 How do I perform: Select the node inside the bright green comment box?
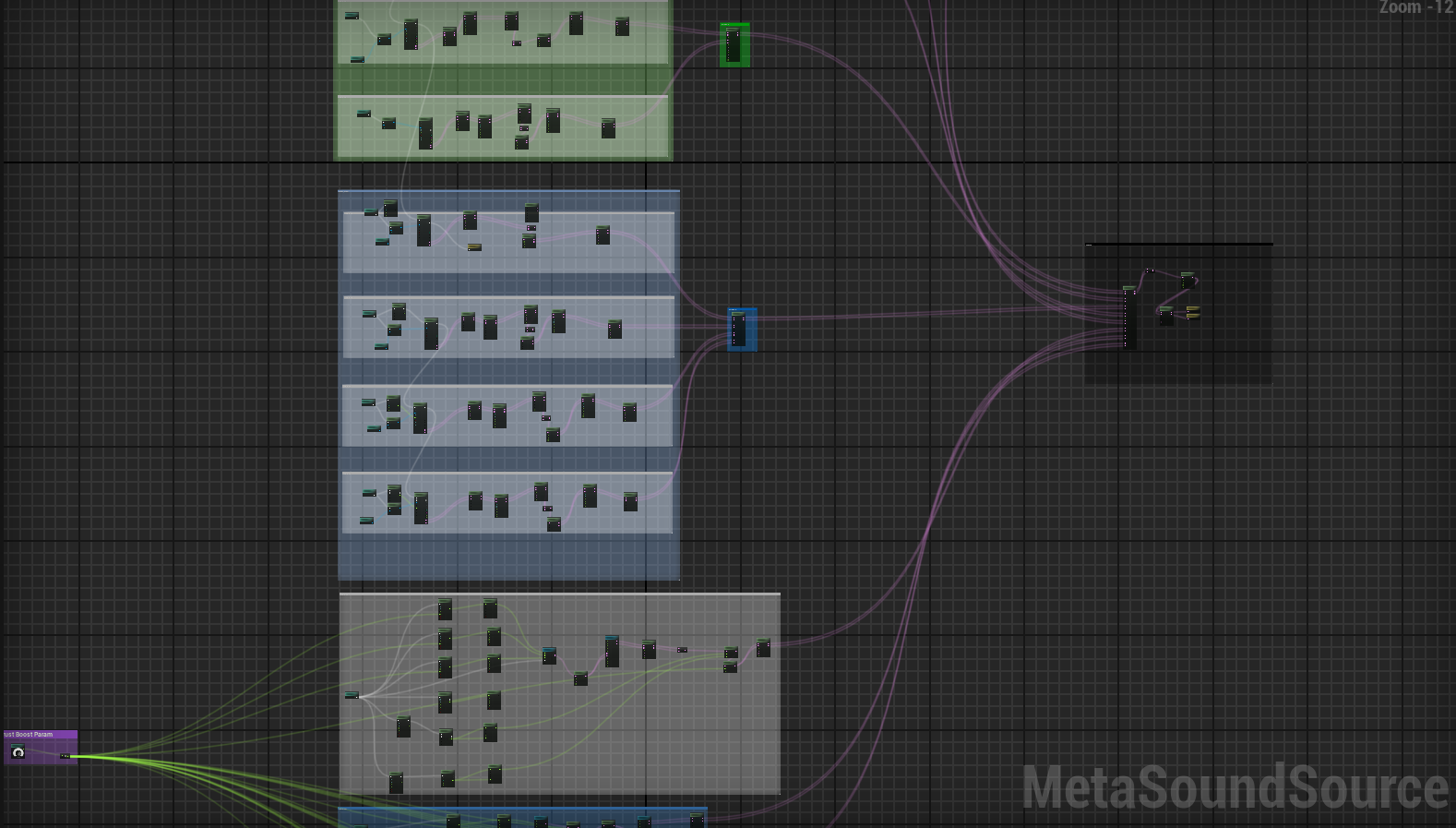pyautogui.click(x=734, y=45)
